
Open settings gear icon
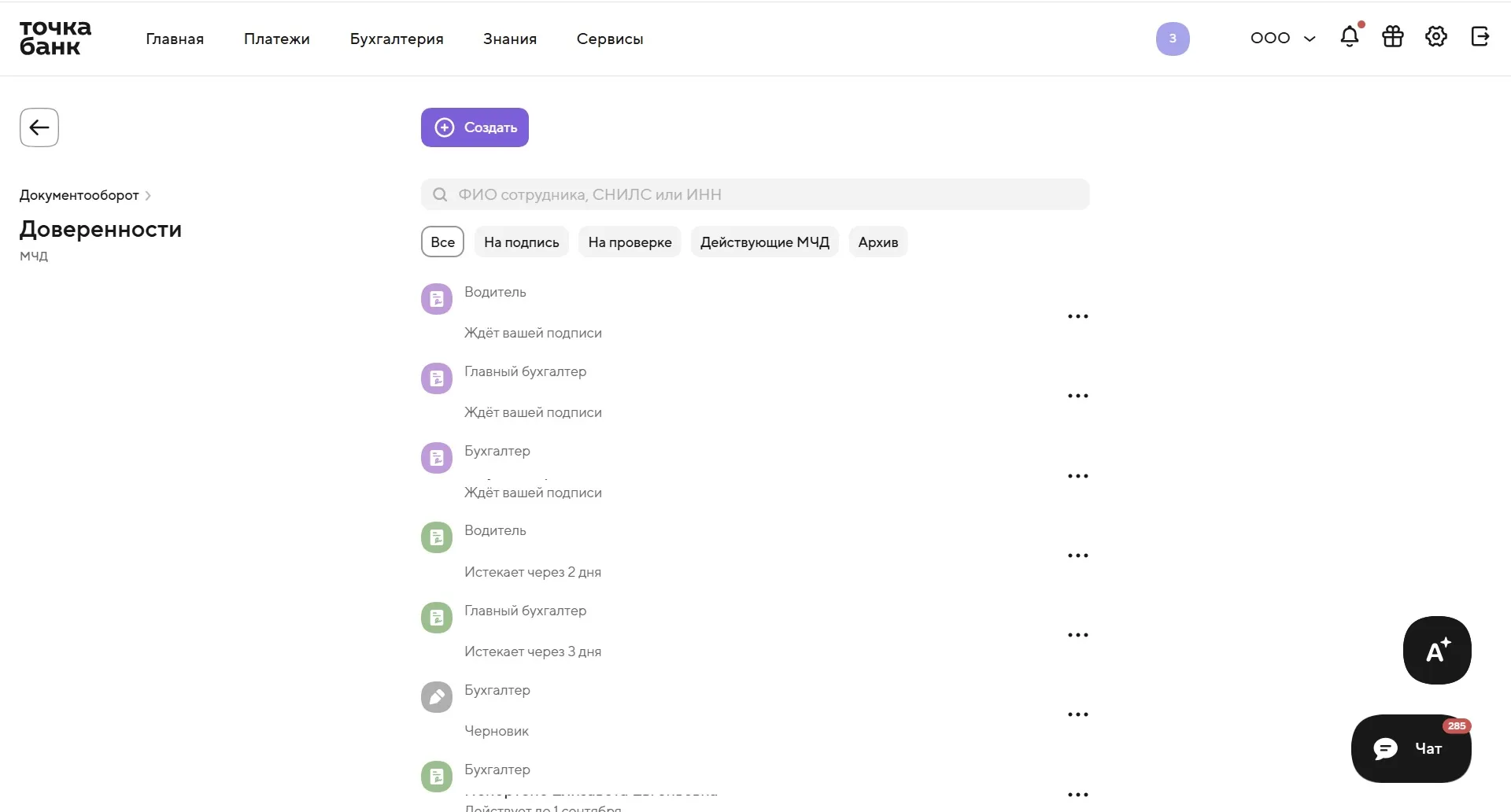click(x=1436, y=37)
